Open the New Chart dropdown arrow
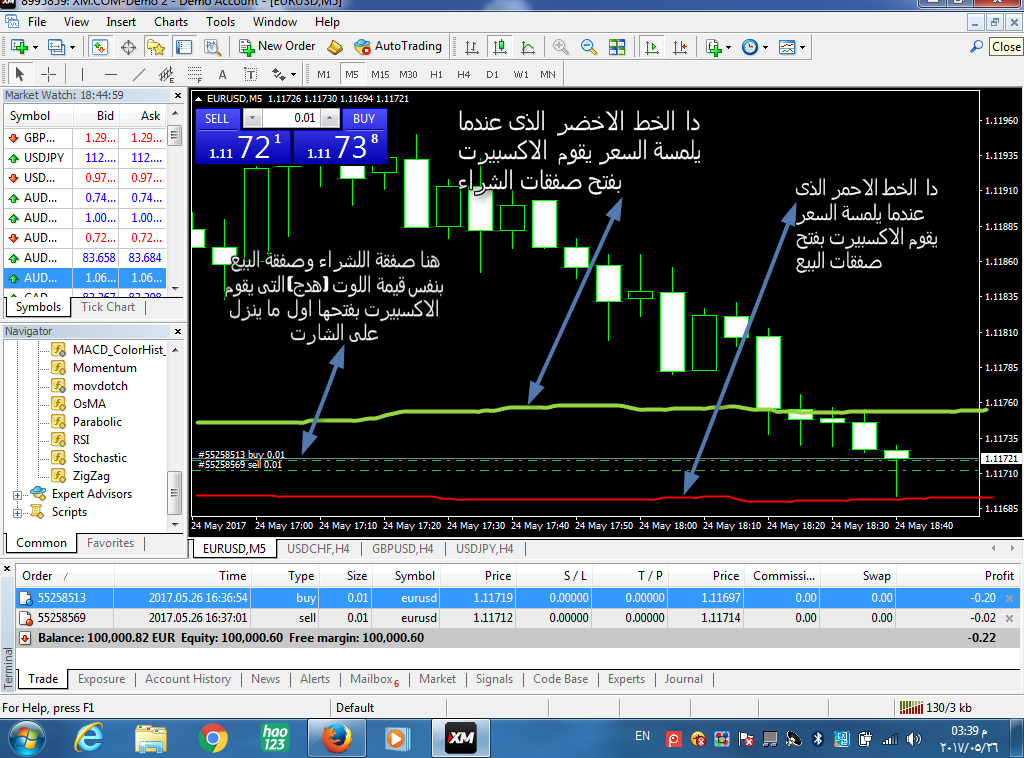This screenshot has width=1024, height=758. click(x=35, y=47)
